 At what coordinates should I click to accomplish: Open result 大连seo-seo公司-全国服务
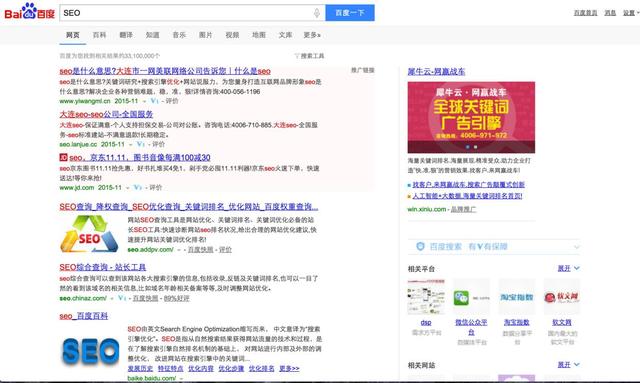(x=106, y=114)
